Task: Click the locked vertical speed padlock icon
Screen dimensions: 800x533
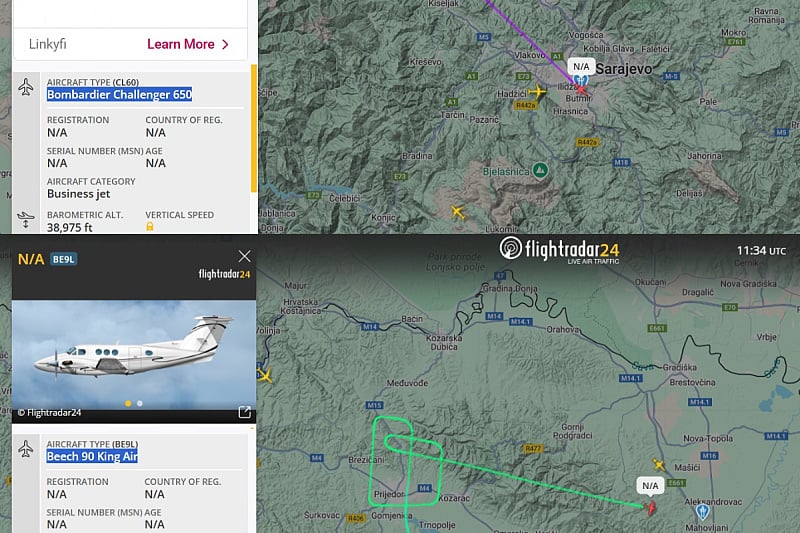Action: 150,226
